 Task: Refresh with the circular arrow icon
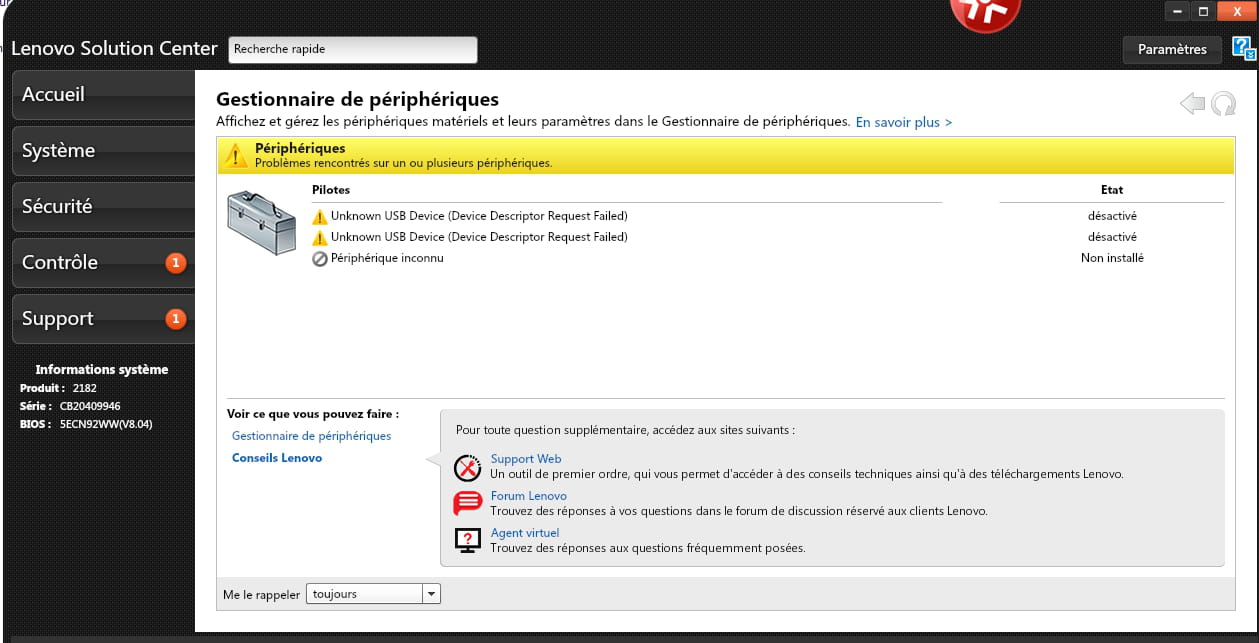pyautogui.click(x=1223, y=103)
